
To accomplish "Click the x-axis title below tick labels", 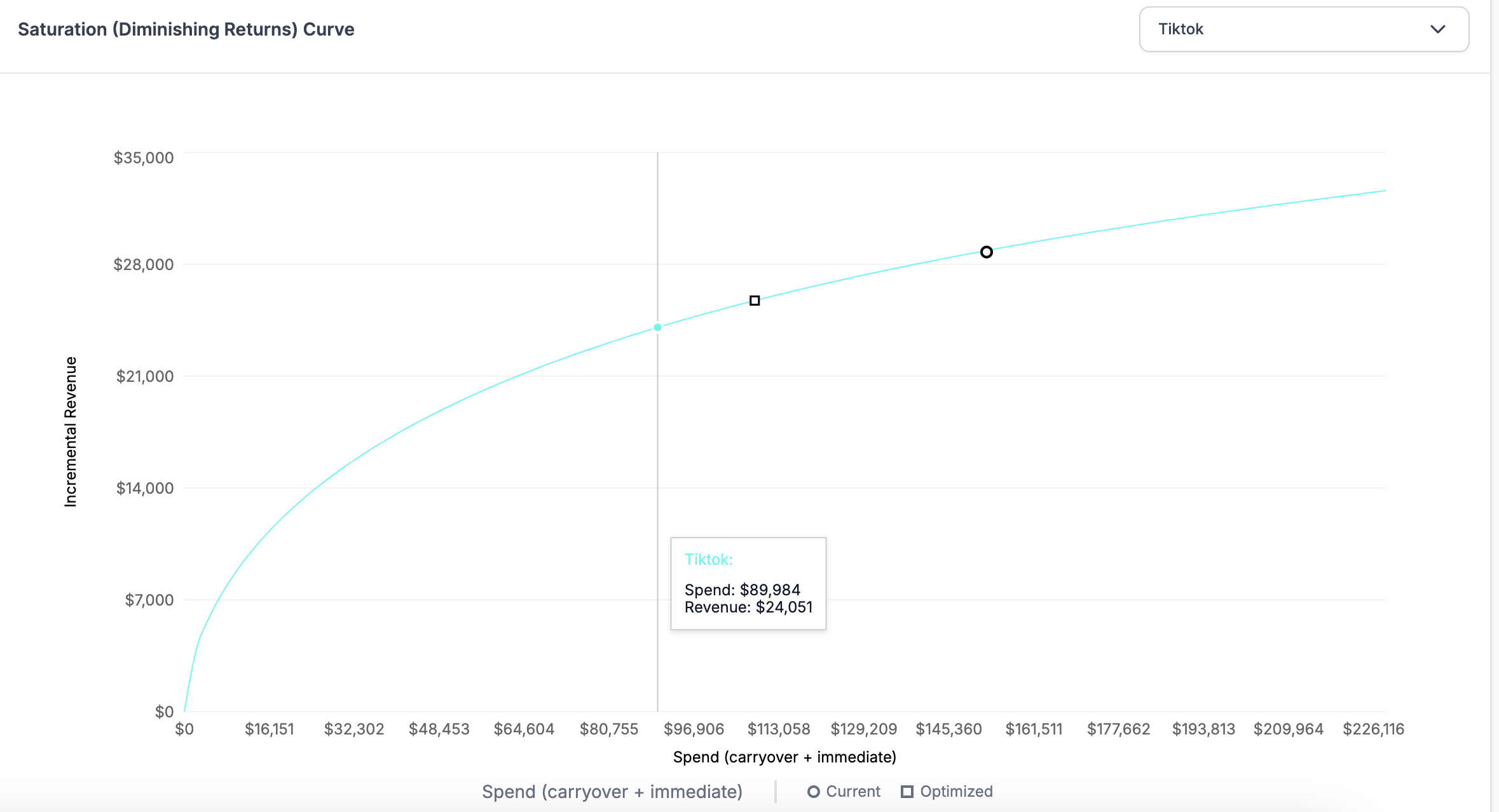I will [784, 757].
